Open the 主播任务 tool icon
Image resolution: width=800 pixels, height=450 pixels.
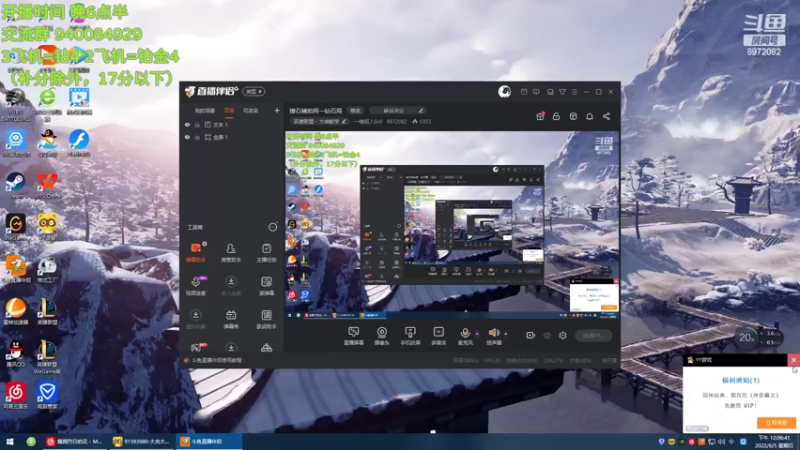coord(266,252)
